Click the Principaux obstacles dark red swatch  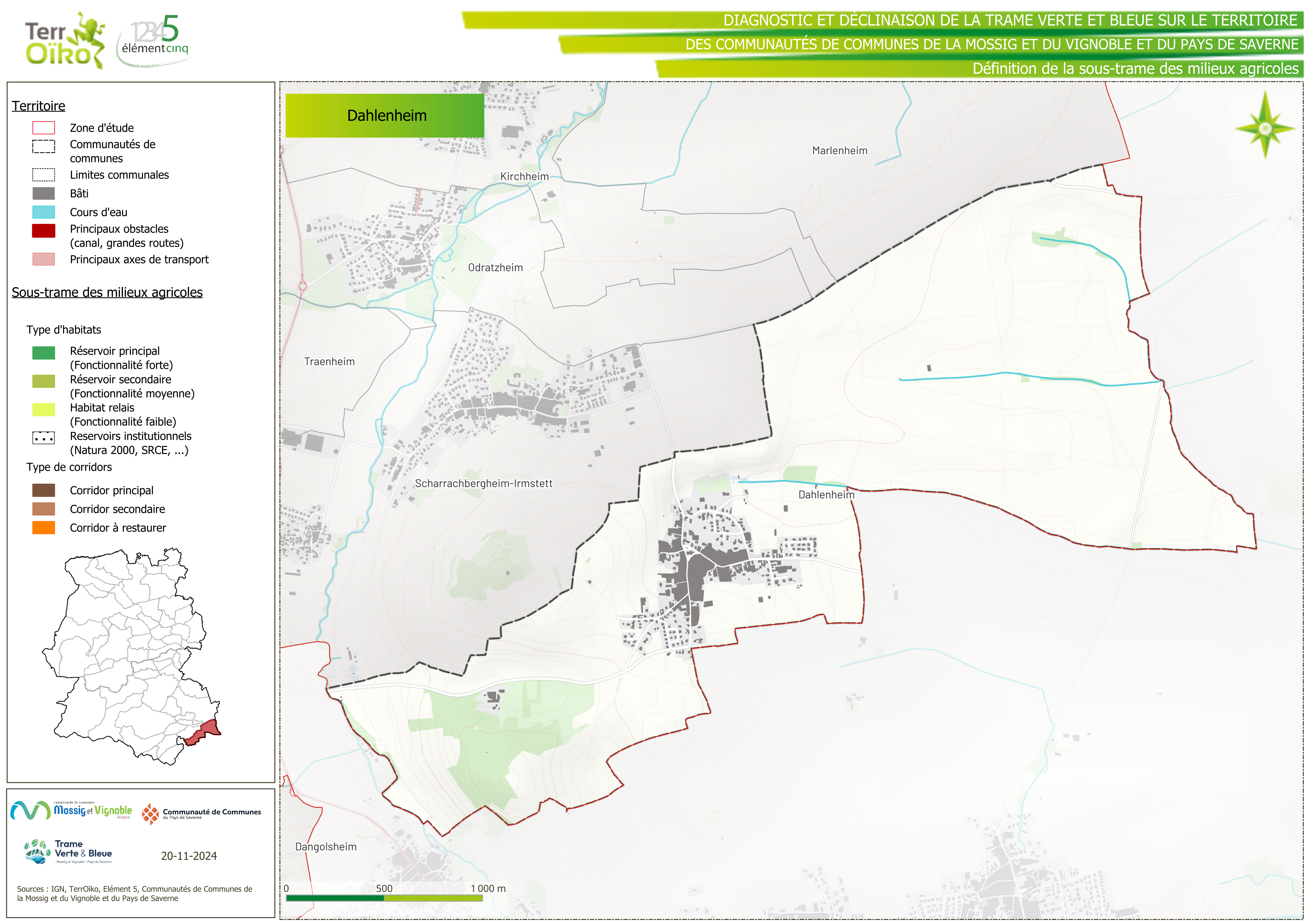[x=44, y=231]
